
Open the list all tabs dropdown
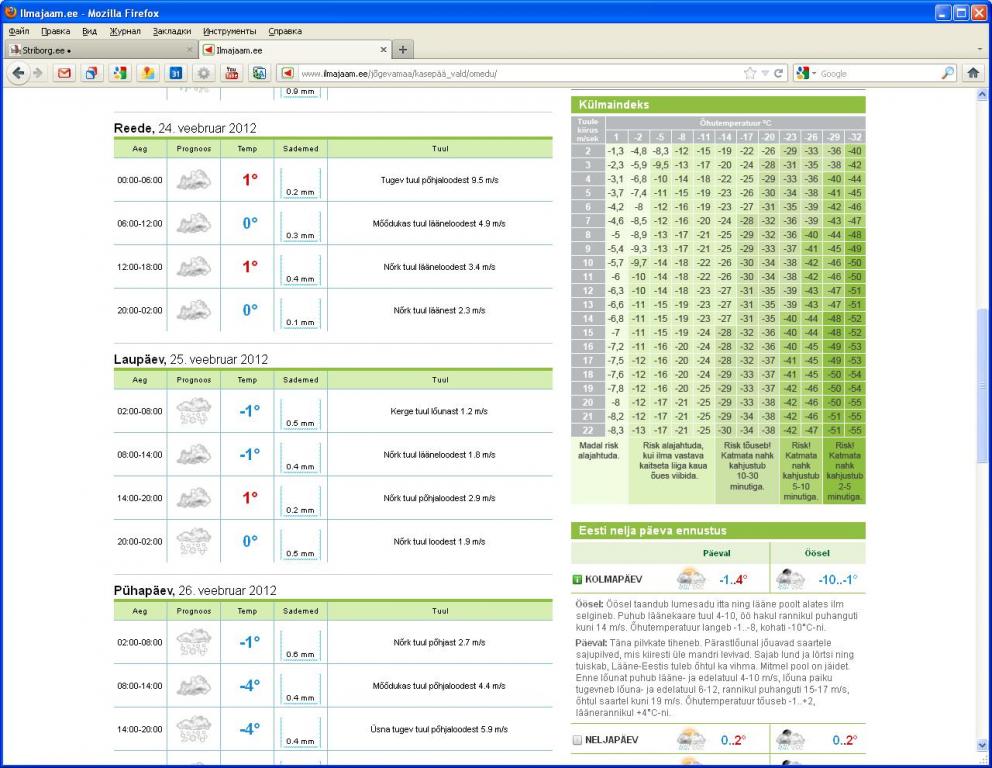(980, 49)
